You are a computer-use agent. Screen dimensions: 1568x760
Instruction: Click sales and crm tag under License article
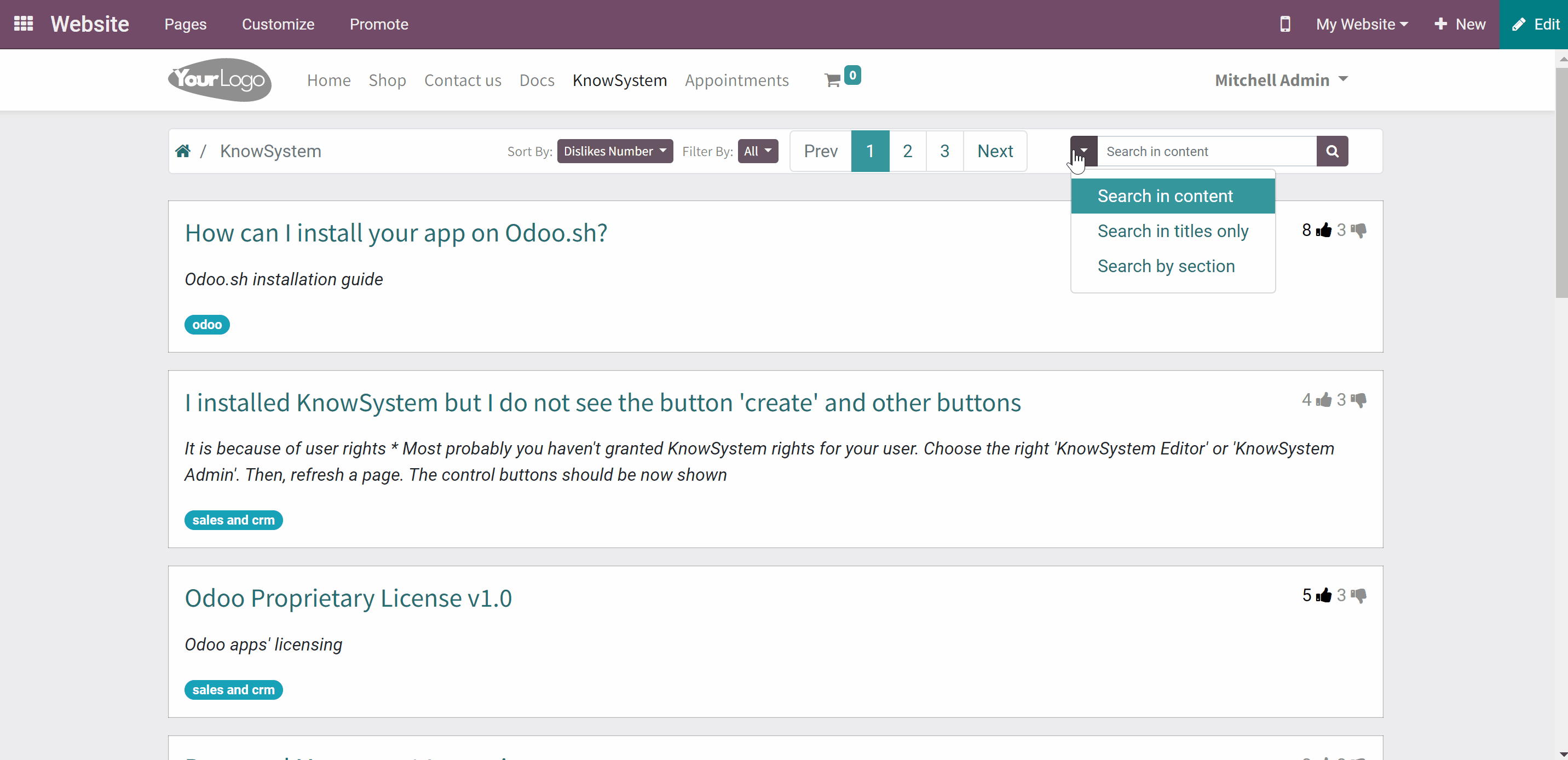[x=234, y=690]
